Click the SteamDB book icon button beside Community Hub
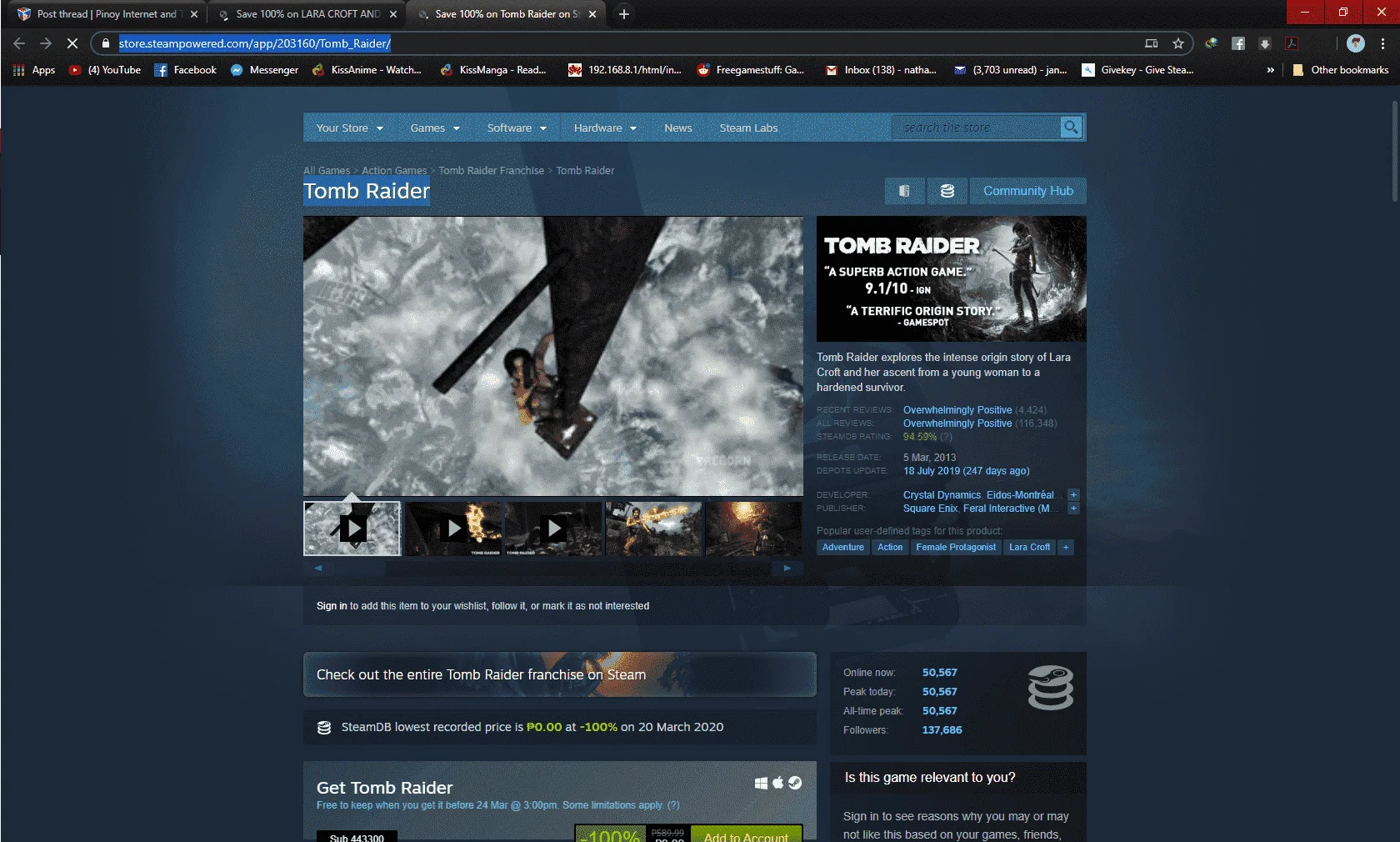The width and height of the screenshot is (1400, 842). [904, 191]
